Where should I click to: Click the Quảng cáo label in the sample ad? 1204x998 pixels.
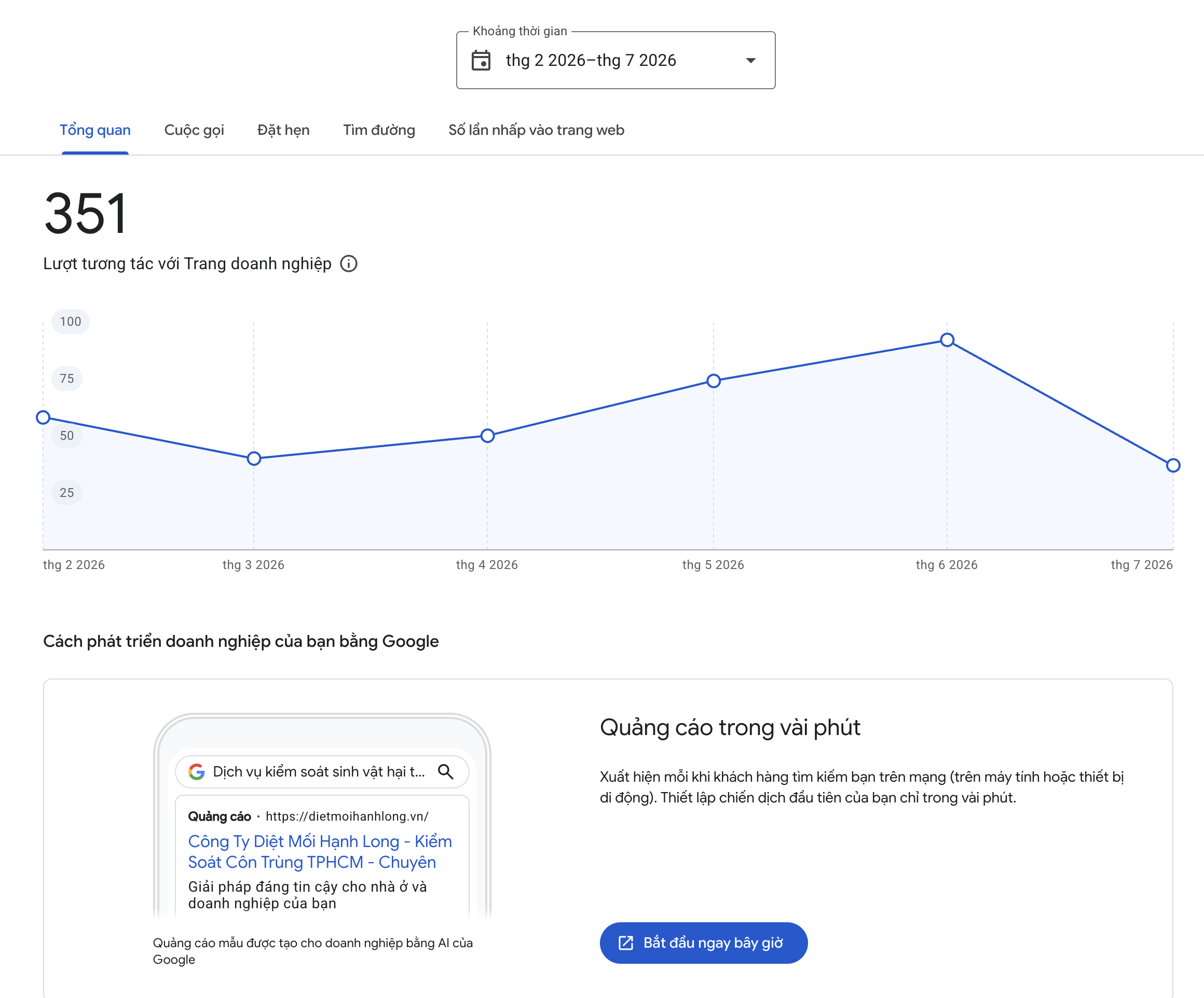tap(220, 816)
